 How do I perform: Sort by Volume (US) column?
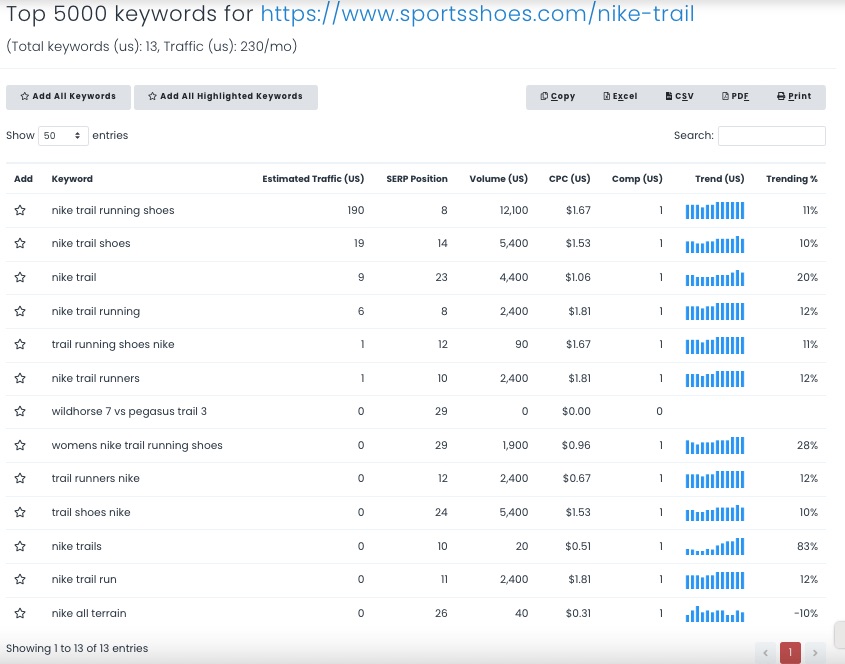click(498, 179)
